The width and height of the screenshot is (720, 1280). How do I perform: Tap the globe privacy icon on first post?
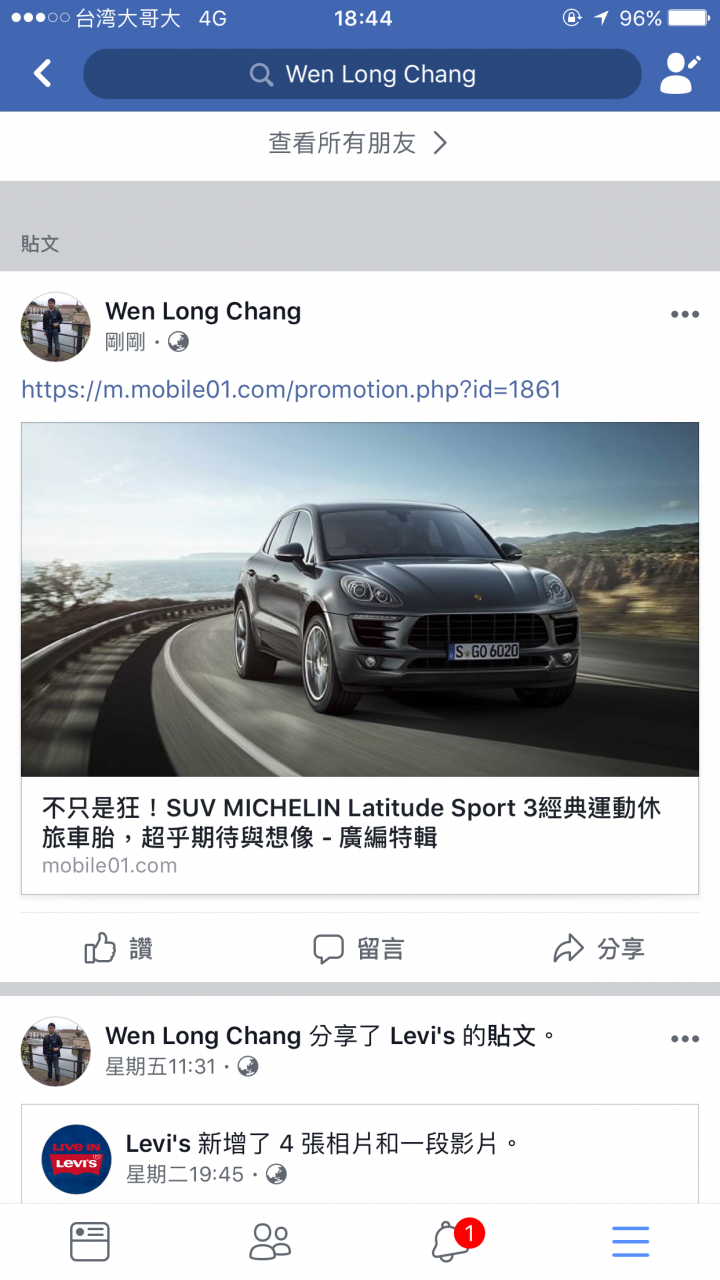tap(178, 342)
